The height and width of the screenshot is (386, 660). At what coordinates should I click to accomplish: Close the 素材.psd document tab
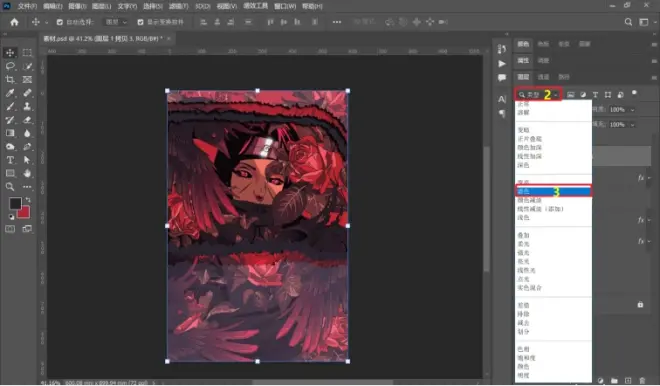point(169,38)
